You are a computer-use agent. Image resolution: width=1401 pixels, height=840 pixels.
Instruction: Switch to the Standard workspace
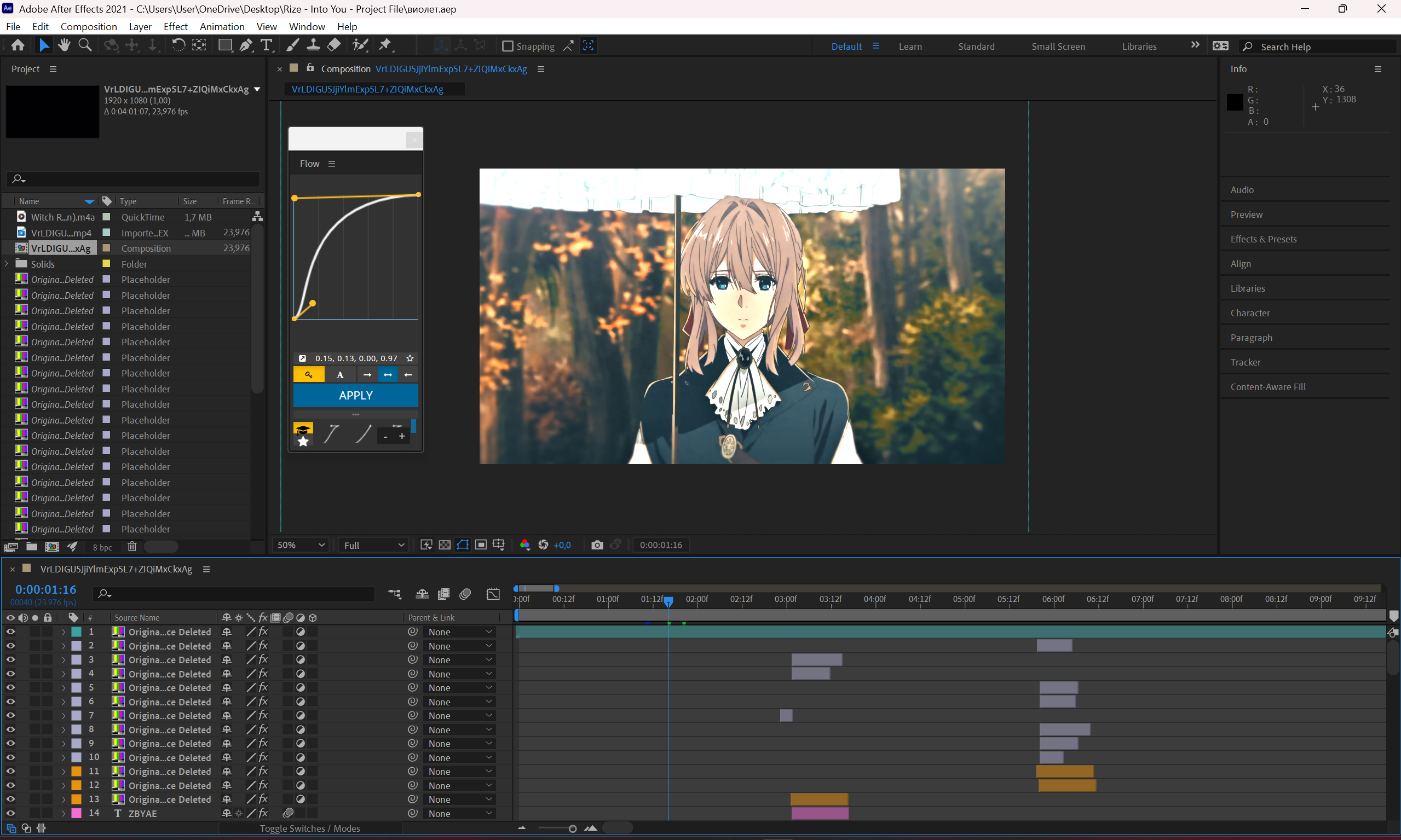[x=976, y=47]
